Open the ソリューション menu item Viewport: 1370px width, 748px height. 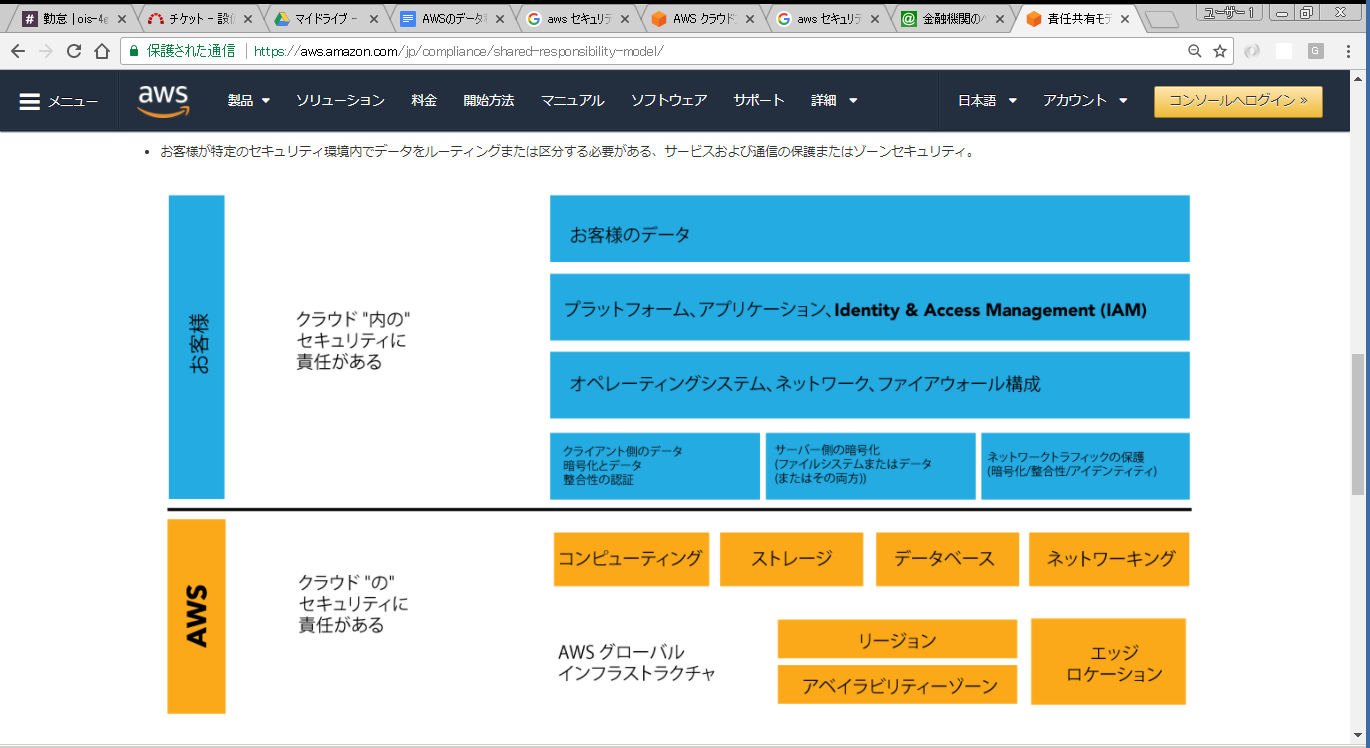340,100
